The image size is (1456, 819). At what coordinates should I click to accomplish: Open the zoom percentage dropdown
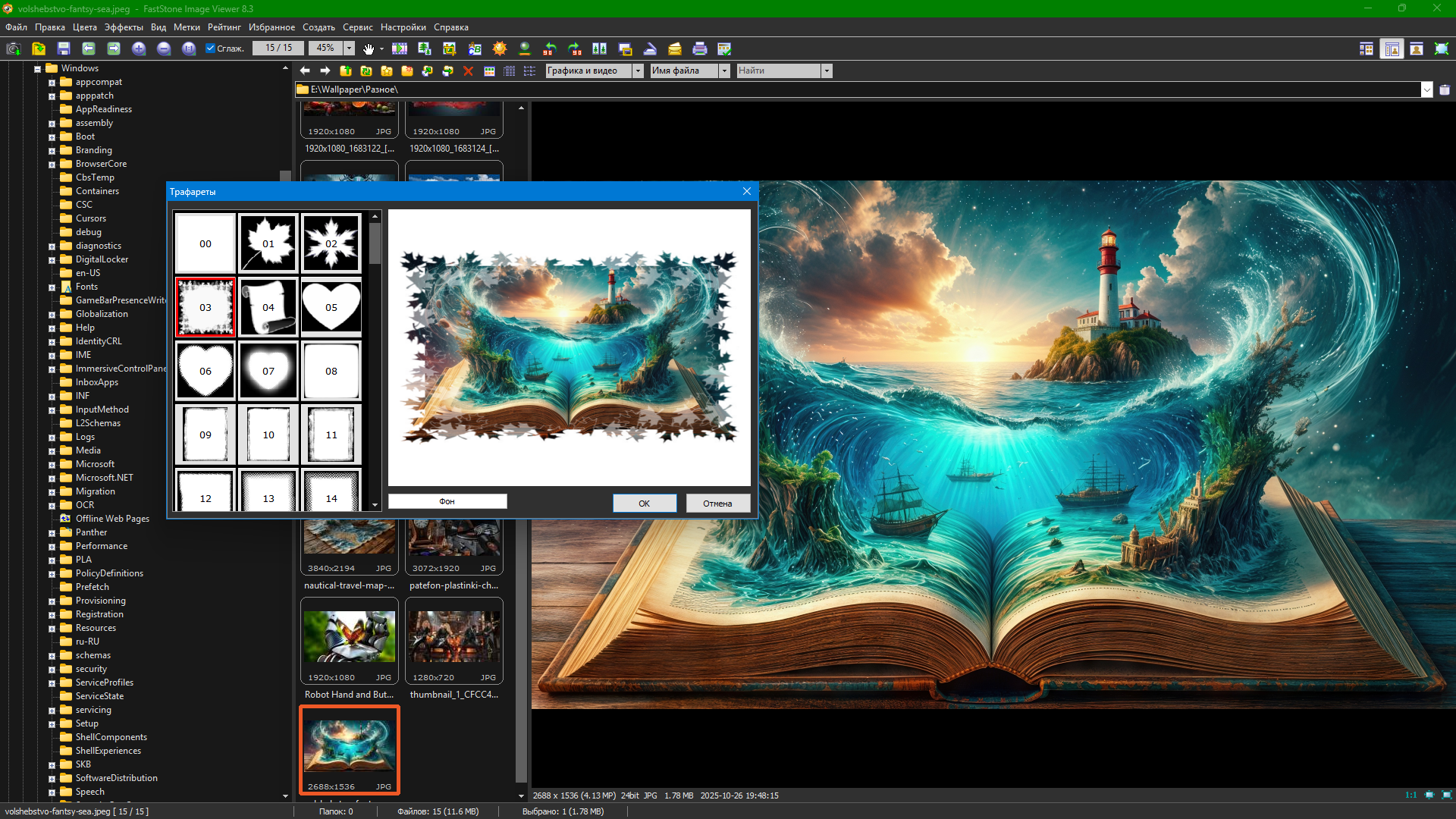pyautogui.click(x=349, y=49)
